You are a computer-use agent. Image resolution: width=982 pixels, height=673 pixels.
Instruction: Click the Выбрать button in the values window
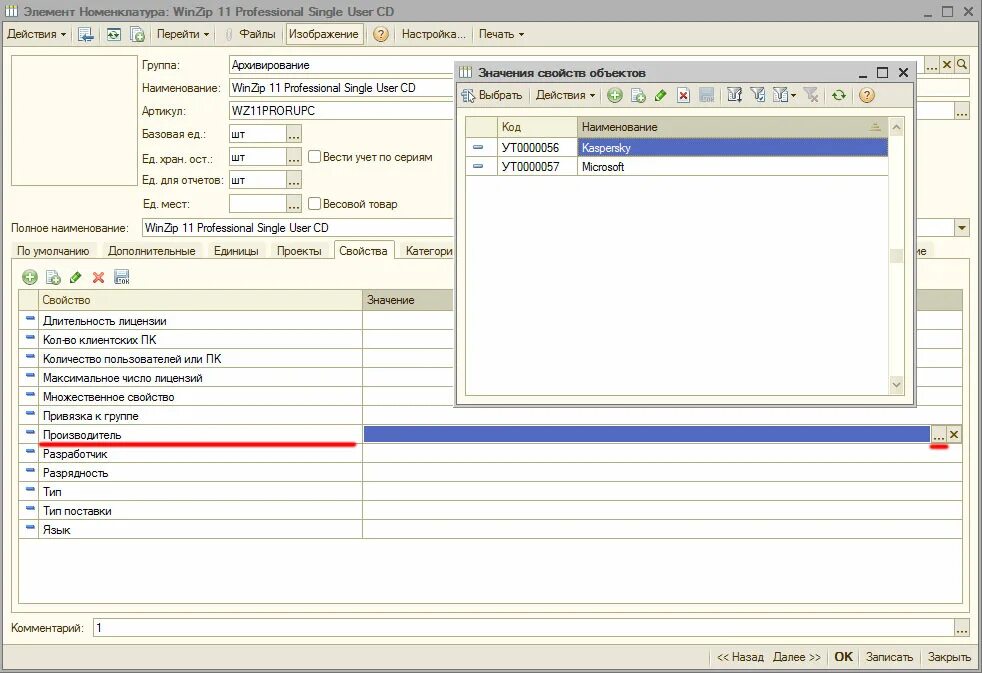tap(492, 95)
